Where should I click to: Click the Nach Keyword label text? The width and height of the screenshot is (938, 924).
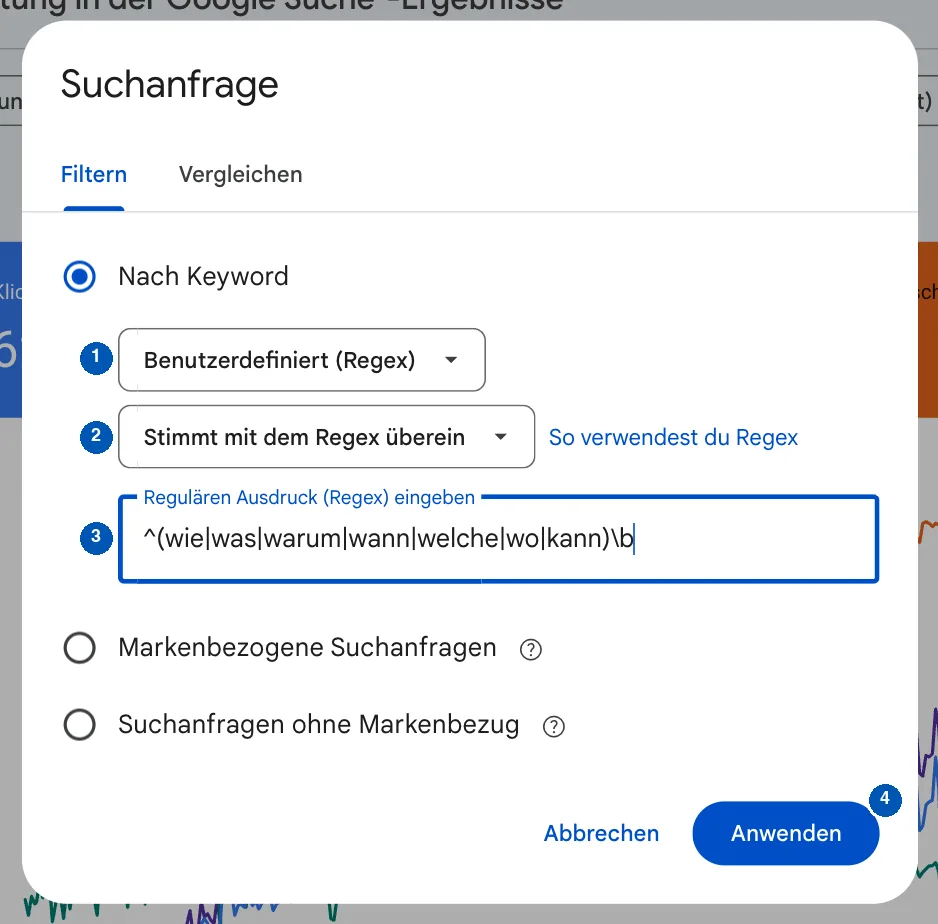click(x=203, y=276)
